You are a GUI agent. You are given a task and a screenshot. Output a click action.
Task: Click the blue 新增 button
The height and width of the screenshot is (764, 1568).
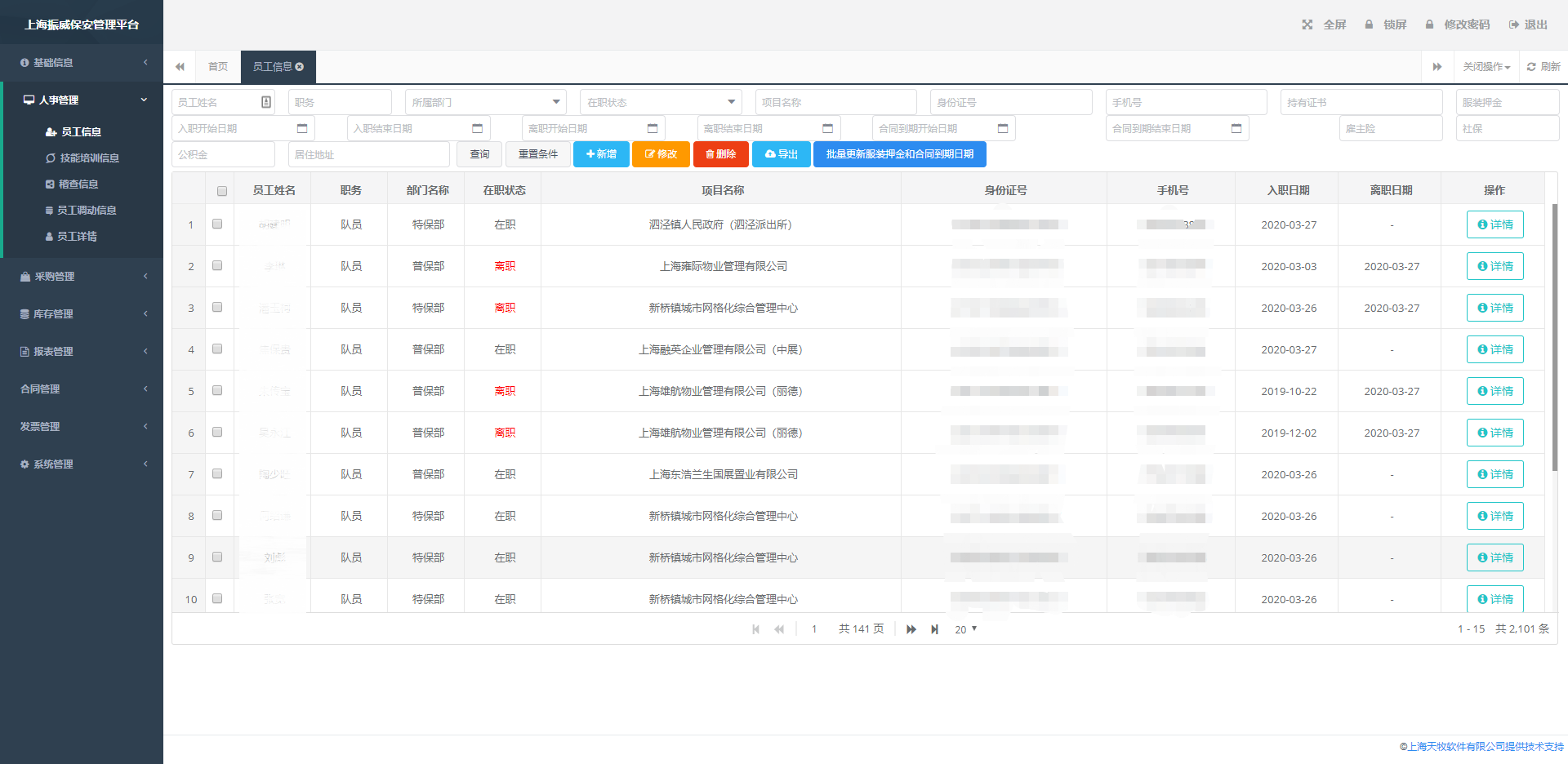tap(601, 154)
